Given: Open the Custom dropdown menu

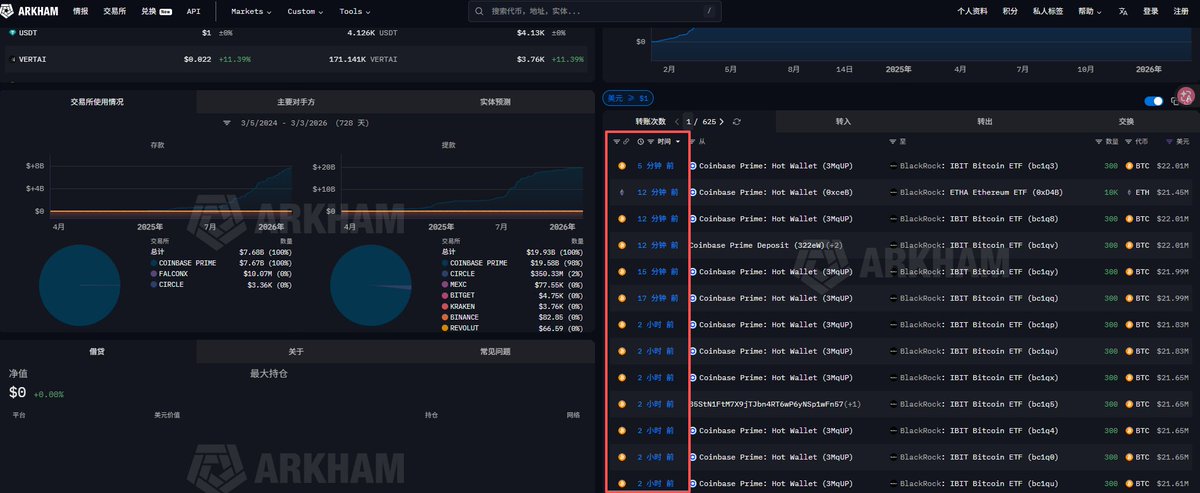Looking at the screenshot, I should (x=305, y=11).
